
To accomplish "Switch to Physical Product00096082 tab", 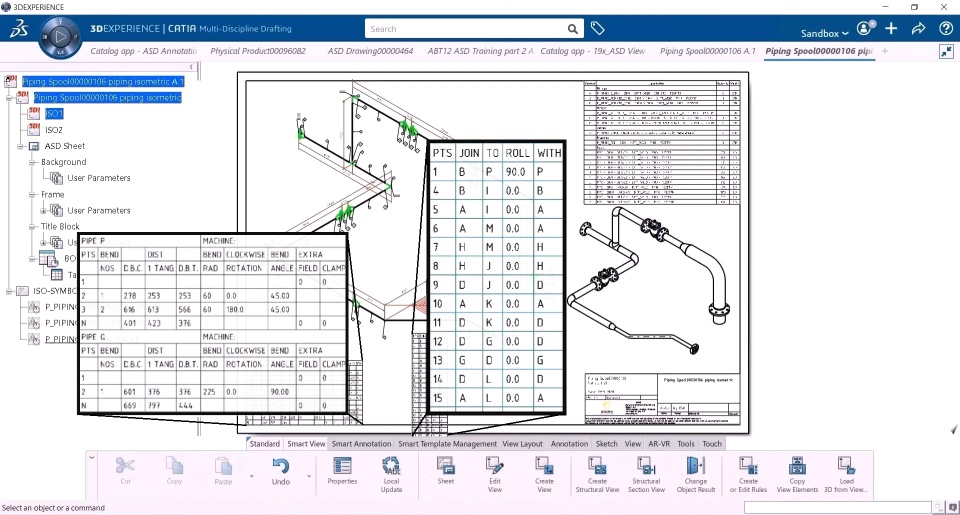I will click(258, 51).
